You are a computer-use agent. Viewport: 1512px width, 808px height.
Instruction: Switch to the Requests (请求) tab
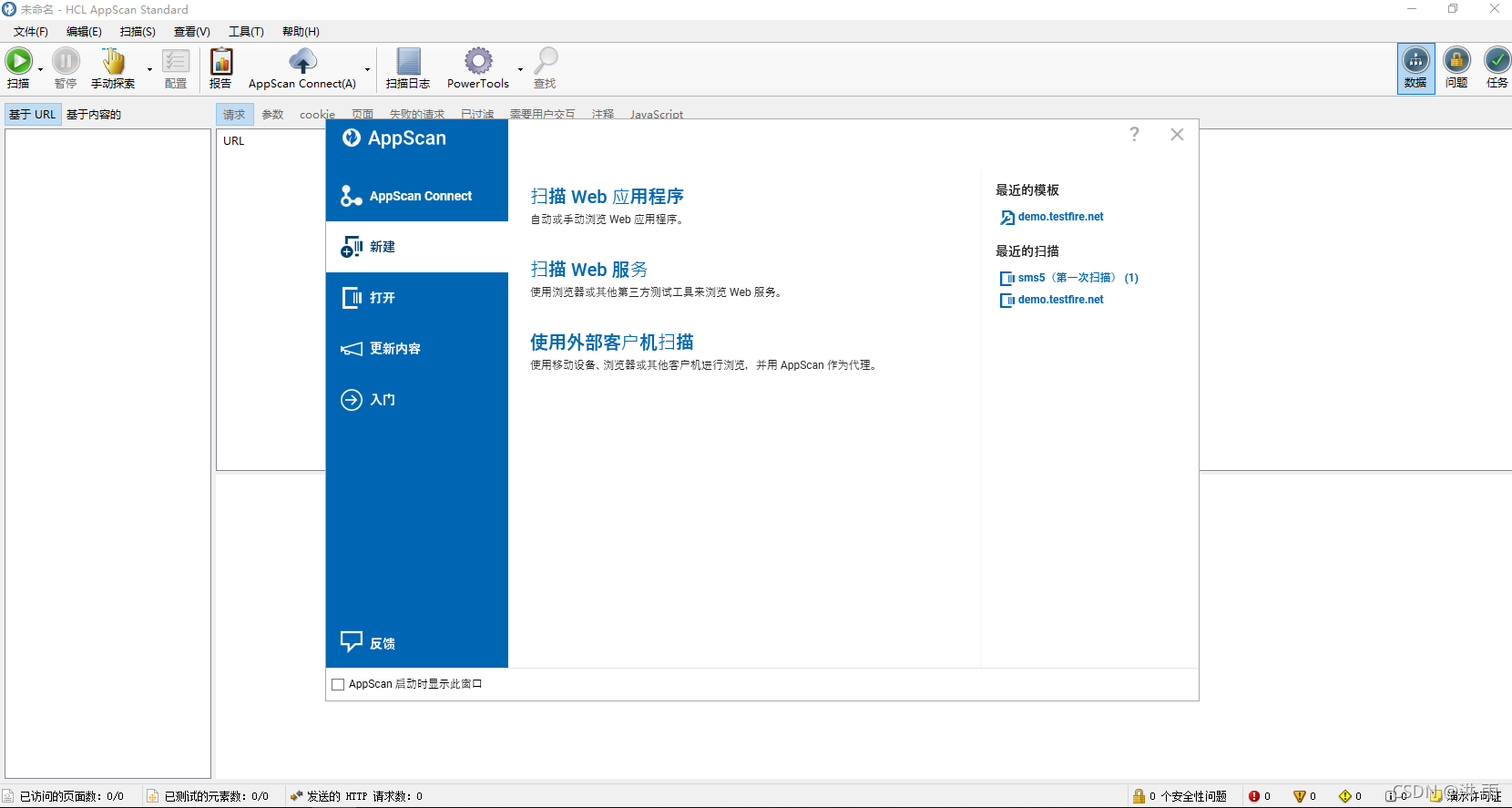[x=234, y=115]
